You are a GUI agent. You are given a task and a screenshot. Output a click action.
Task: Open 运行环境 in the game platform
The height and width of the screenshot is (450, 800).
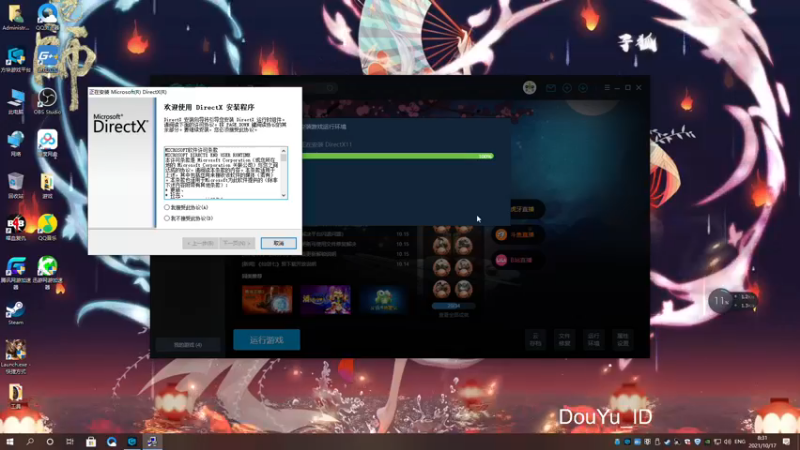point(593,339)
